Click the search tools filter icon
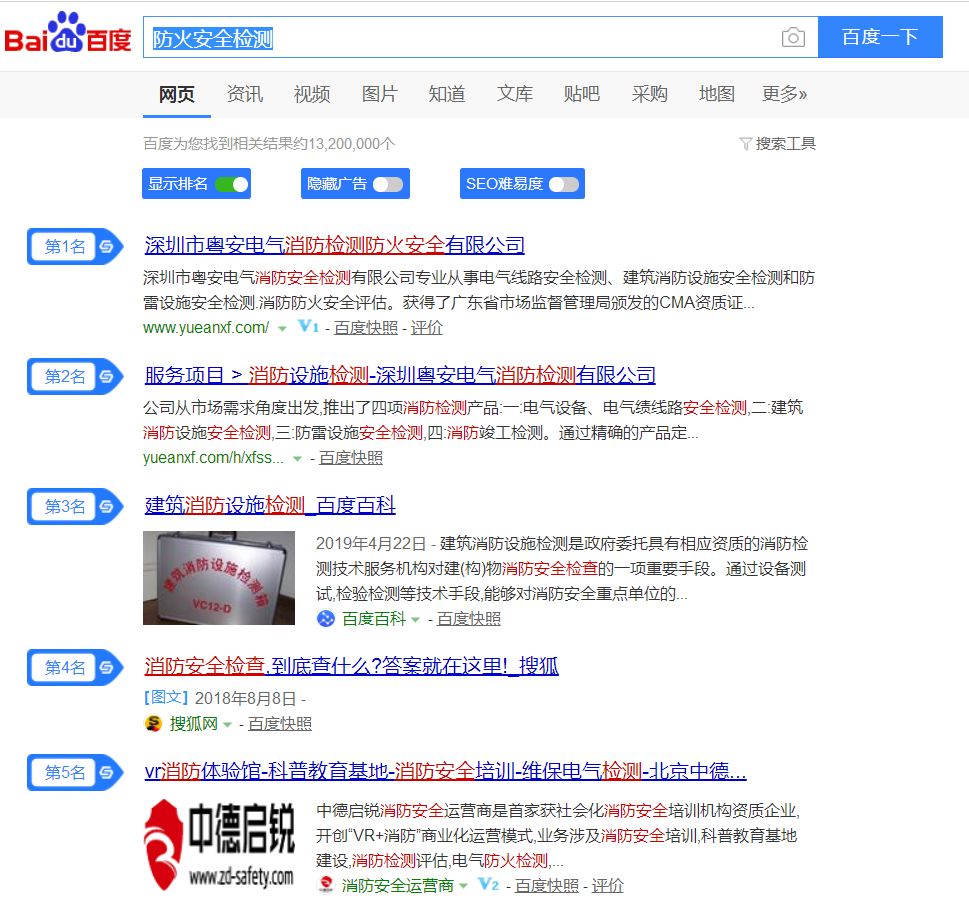The width and height of the screenshot is (969, 901). coord(745,144)
